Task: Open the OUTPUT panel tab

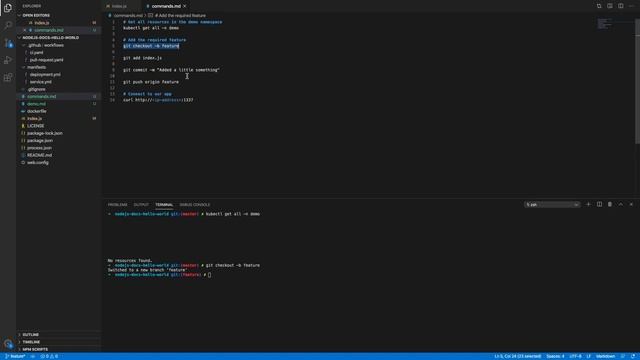Action: pos(141,204)
